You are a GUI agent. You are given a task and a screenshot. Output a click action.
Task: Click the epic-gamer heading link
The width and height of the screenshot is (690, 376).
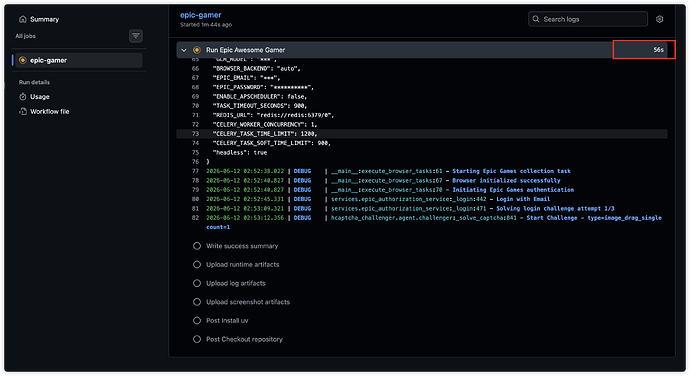point(201,15)
